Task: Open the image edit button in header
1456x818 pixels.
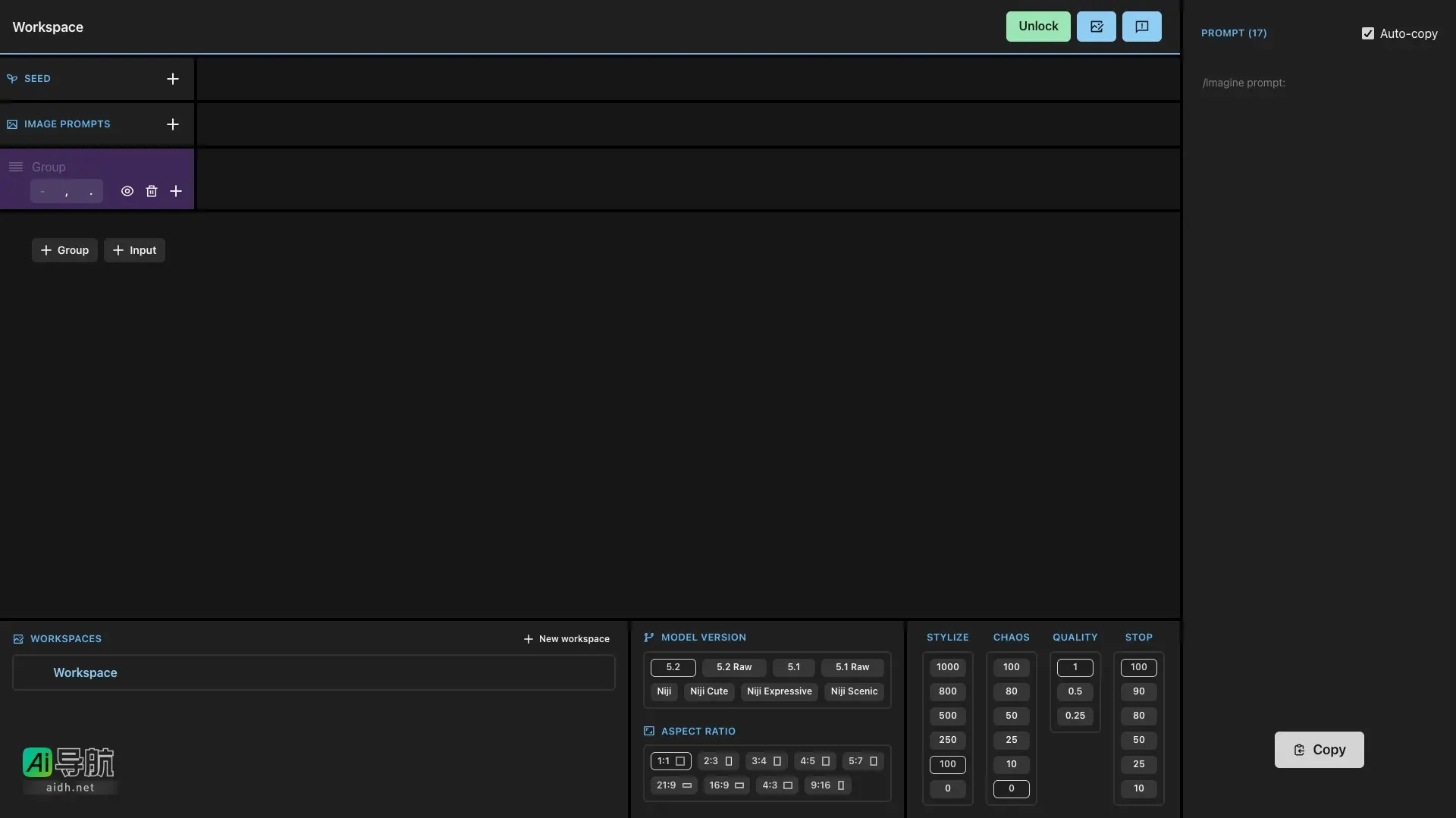Action: tap(1096, 27)
